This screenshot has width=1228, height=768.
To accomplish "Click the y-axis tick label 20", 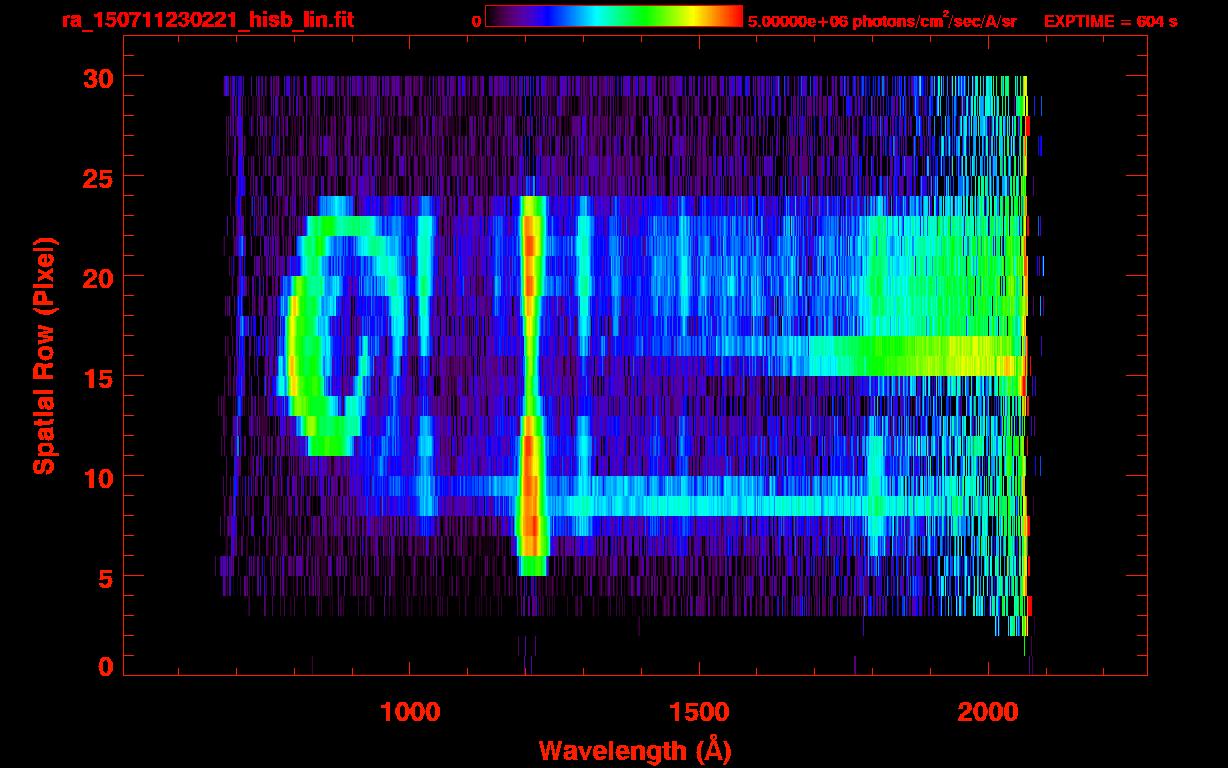I will tap(98, 277).
